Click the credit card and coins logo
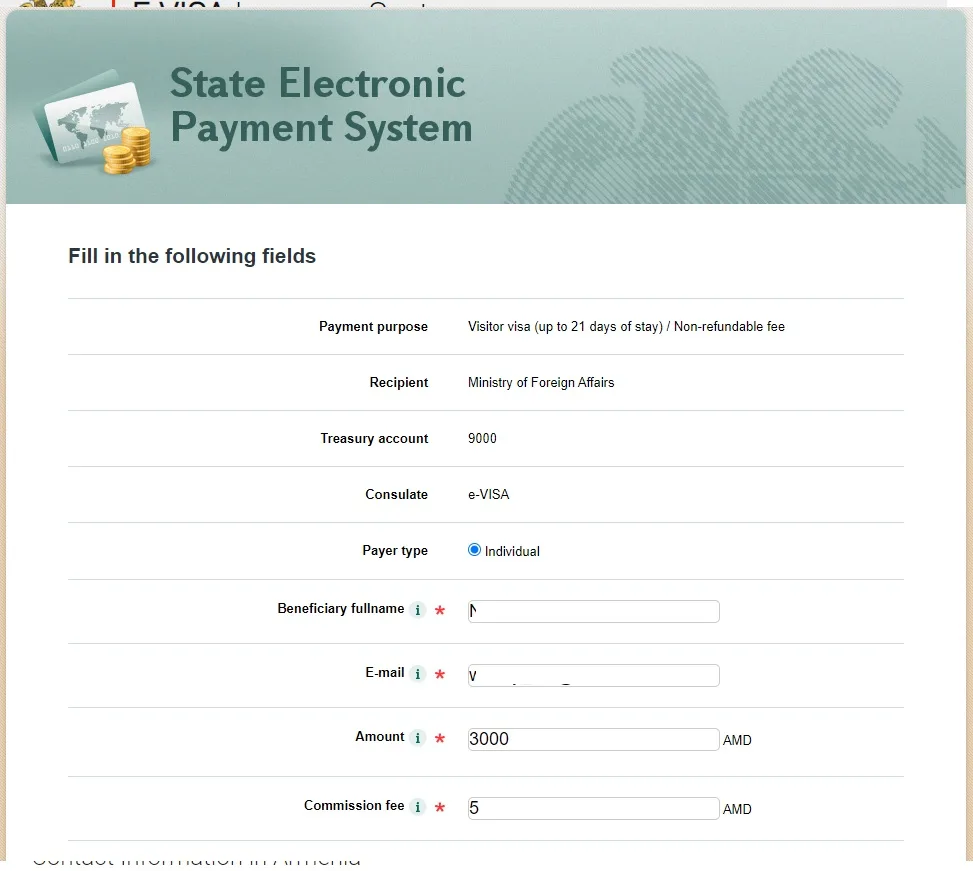 94,122
